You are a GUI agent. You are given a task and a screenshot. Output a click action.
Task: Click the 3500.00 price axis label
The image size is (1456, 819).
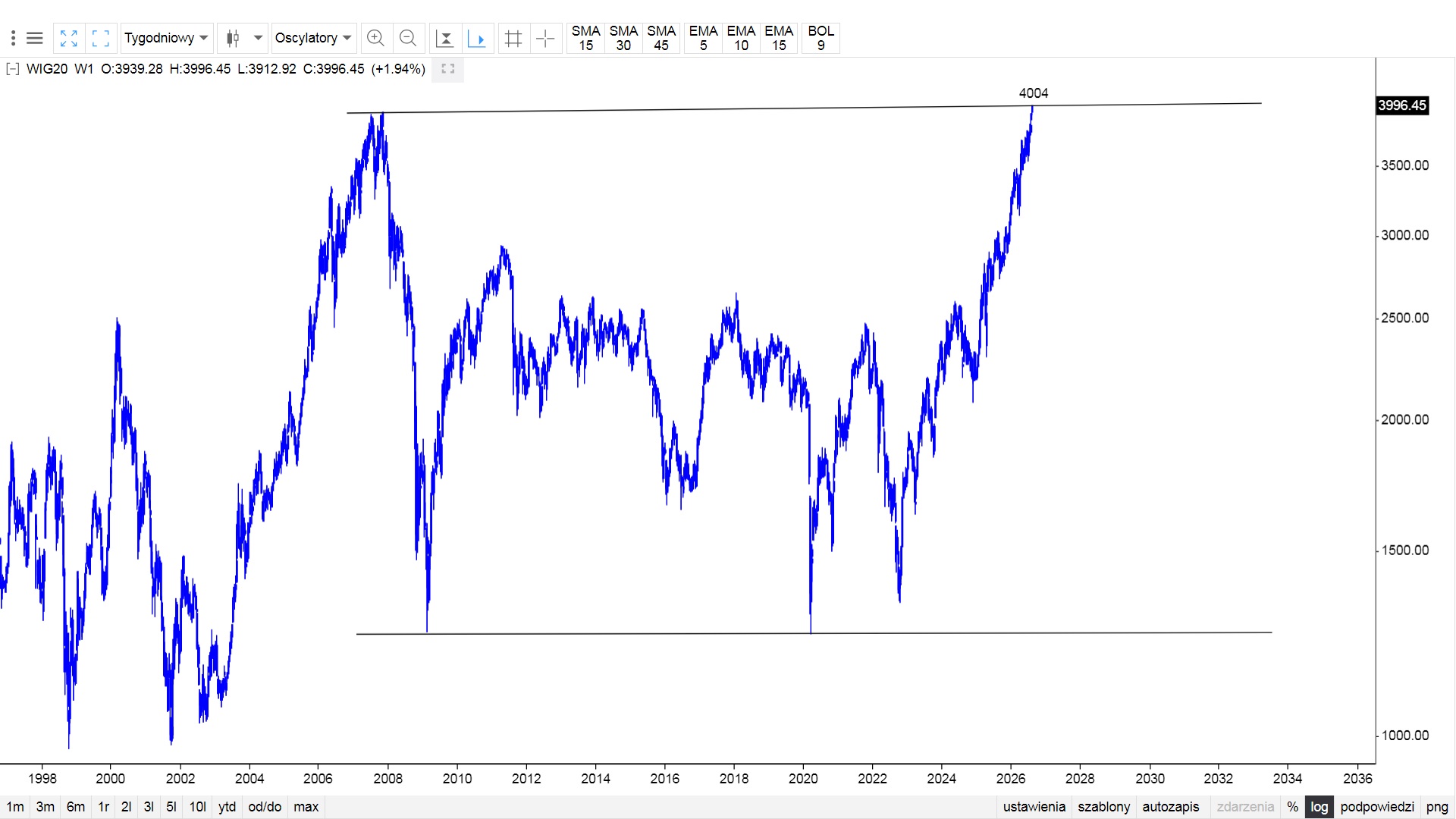[1405, 165]
